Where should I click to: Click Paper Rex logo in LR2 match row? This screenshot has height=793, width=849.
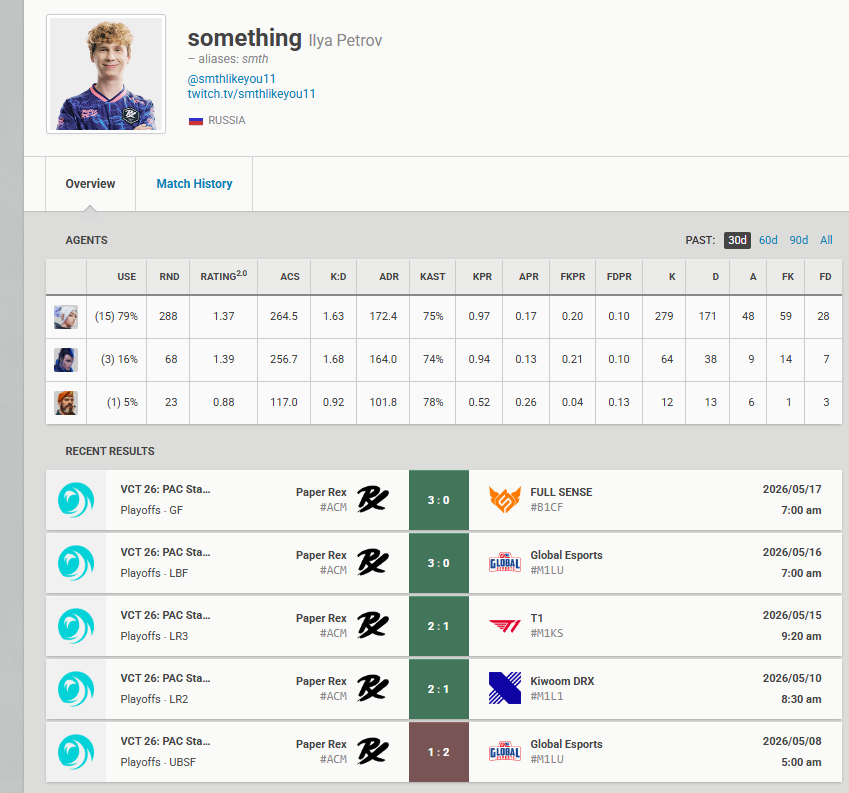tap(373, 688)
